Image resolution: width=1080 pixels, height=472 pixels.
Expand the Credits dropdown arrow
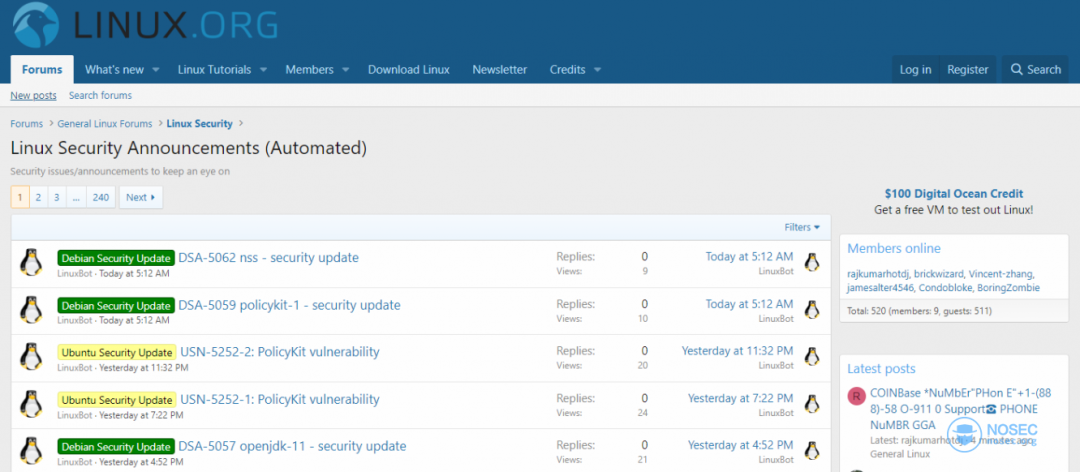point(597,70)
